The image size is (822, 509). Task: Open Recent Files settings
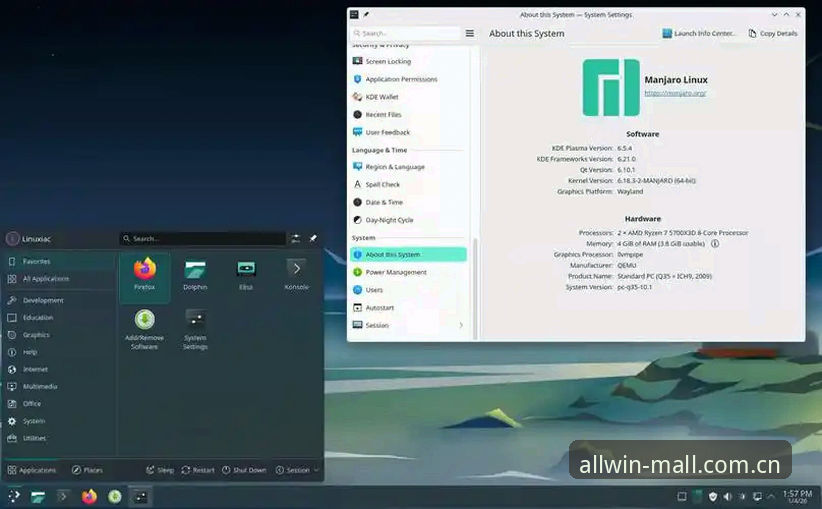click(408, 114)
